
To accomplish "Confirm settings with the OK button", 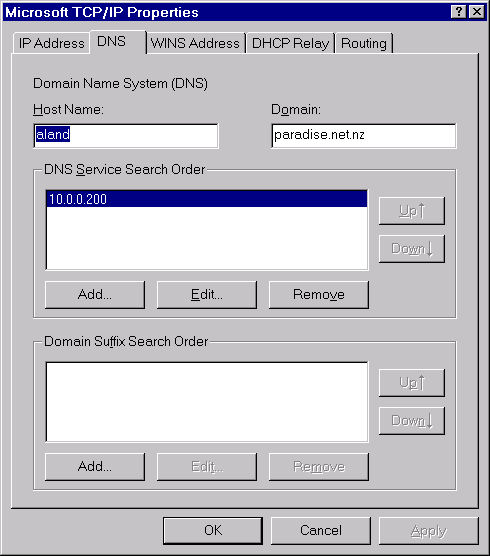I will (213, 530).
